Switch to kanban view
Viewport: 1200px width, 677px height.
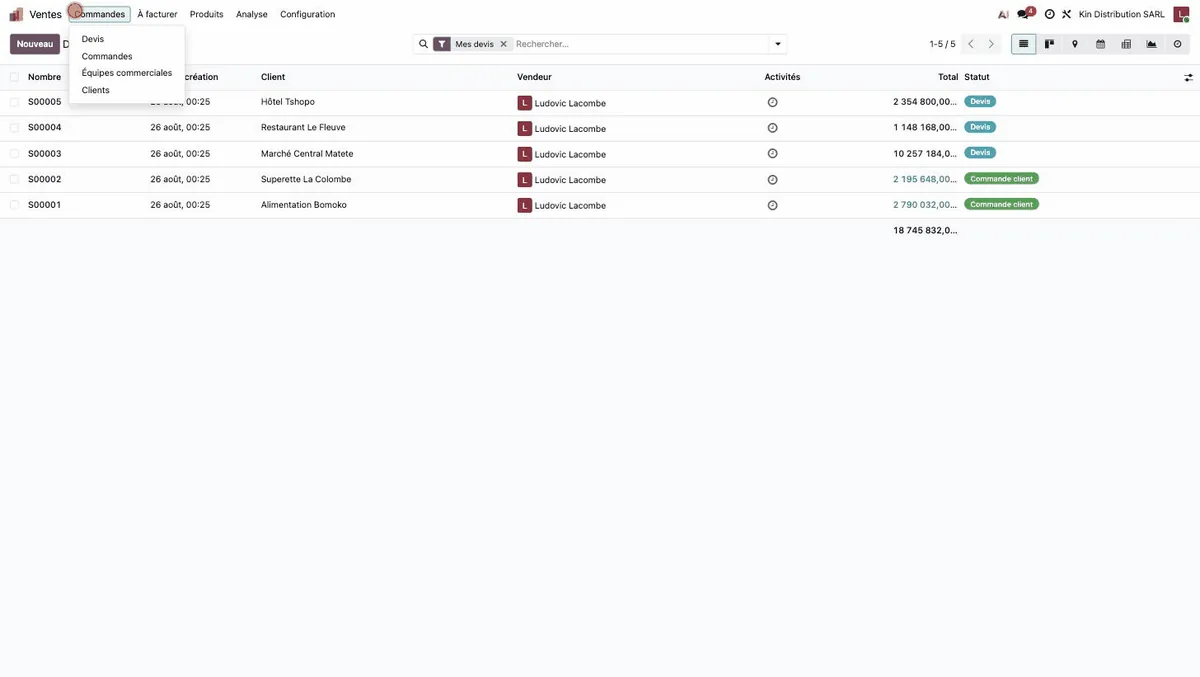(x=1049, y=44)
